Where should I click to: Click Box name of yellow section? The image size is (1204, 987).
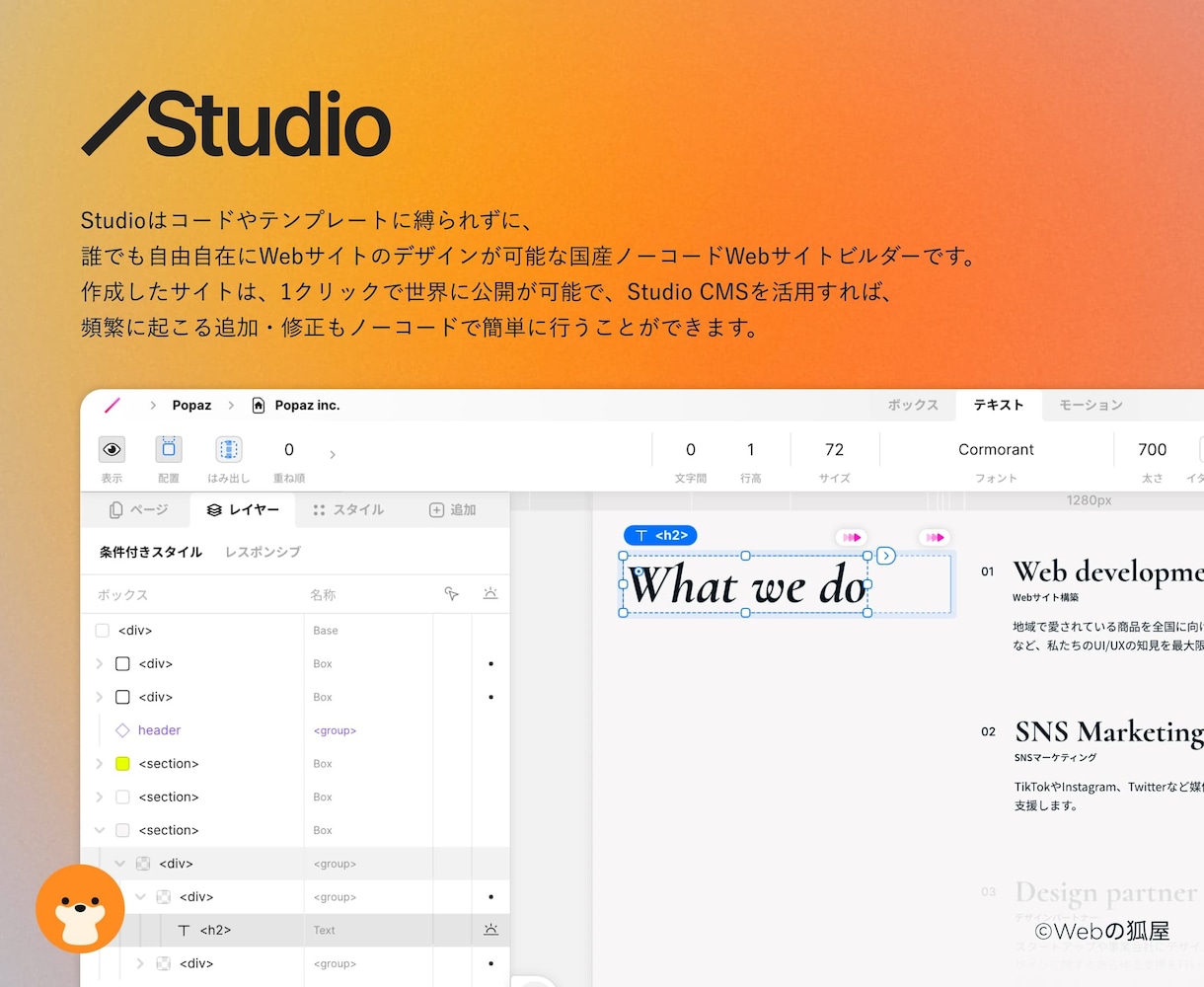[x=323, y=764]
